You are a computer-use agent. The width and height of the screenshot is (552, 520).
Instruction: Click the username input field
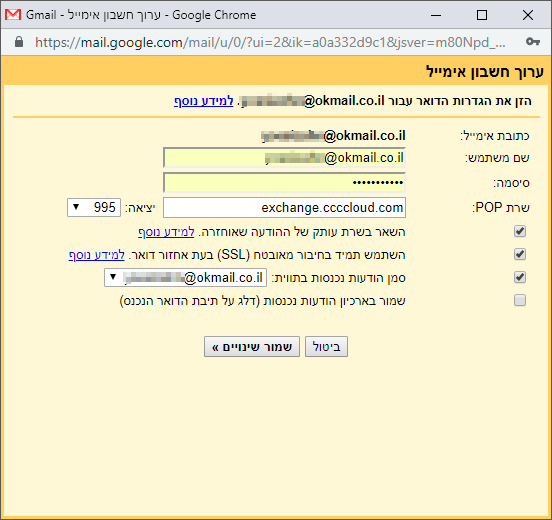point(284,158)
